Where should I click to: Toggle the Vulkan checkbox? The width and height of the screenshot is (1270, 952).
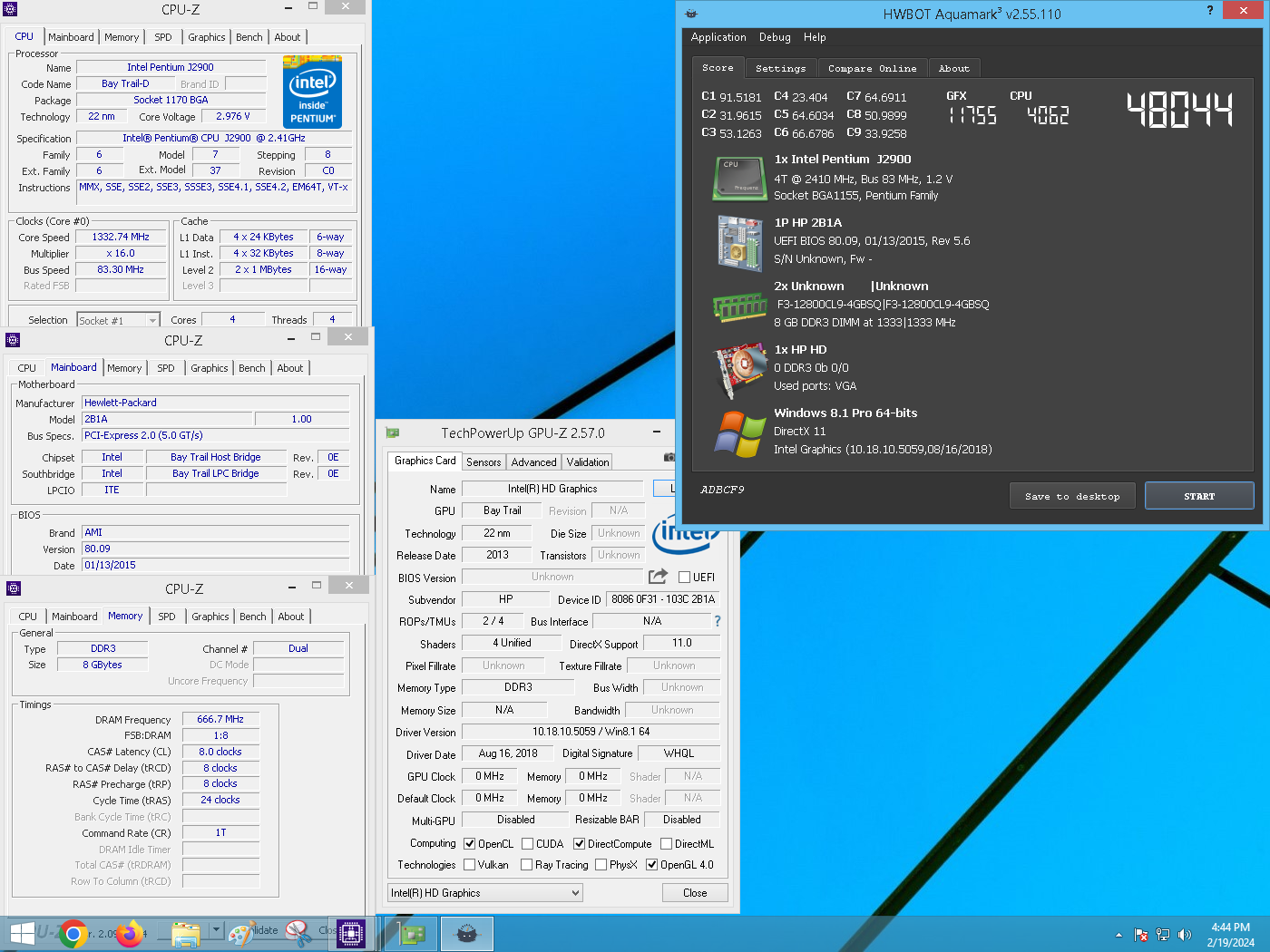470,865
